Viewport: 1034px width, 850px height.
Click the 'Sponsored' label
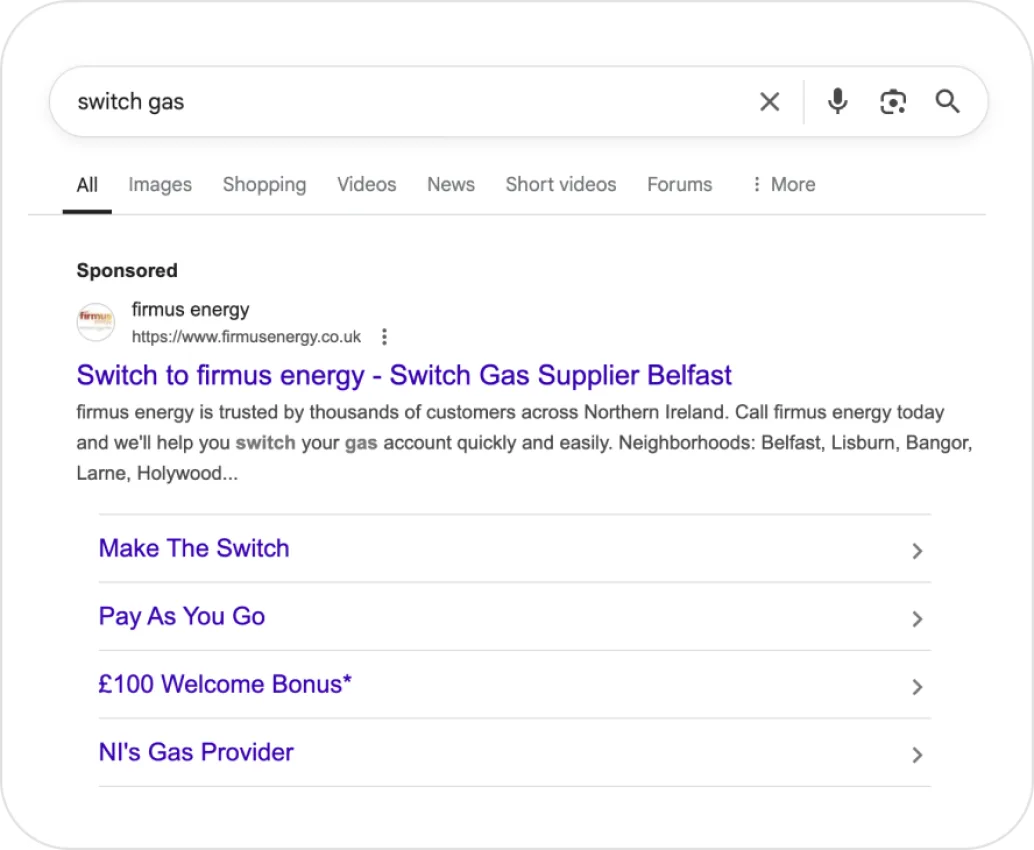[127, 270]
